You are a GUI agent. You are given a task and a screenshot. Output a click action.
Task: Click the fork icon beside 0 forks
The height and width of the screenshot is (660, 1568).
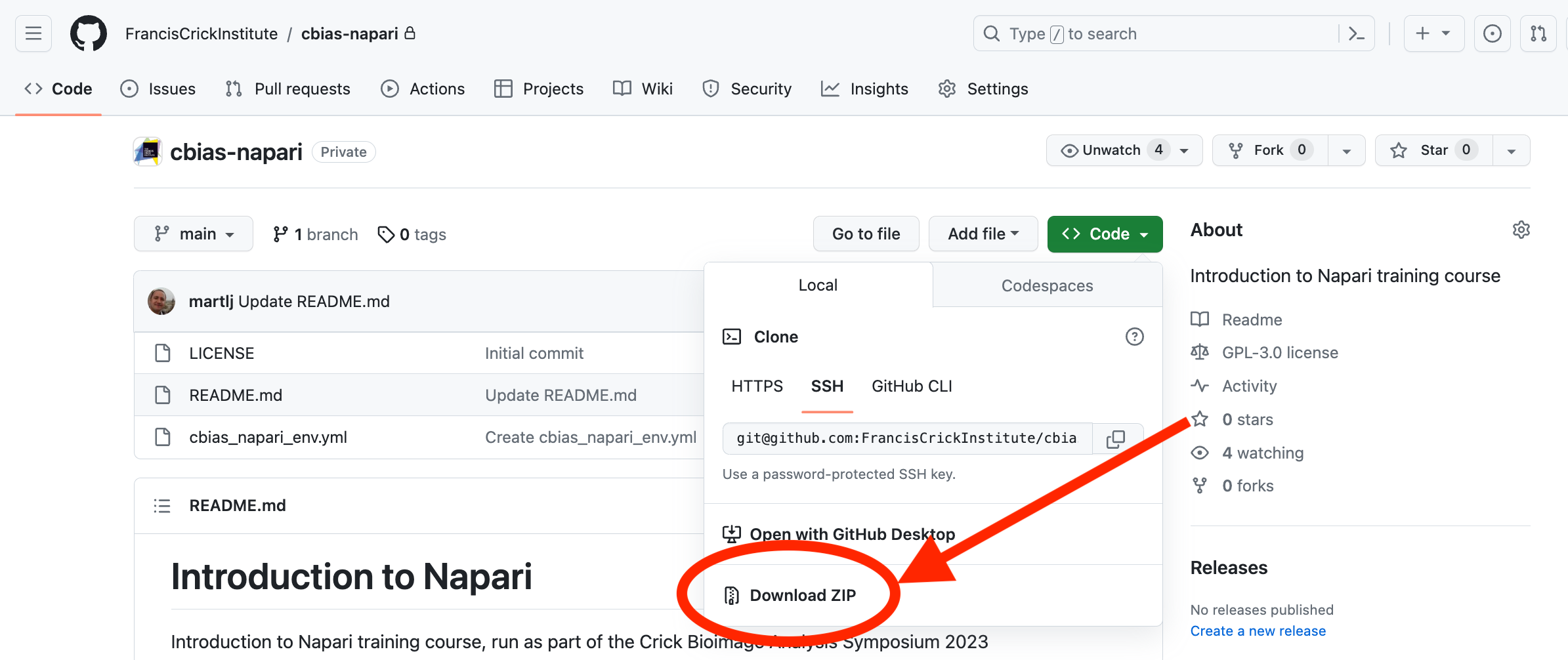(x=1200, y=485)
